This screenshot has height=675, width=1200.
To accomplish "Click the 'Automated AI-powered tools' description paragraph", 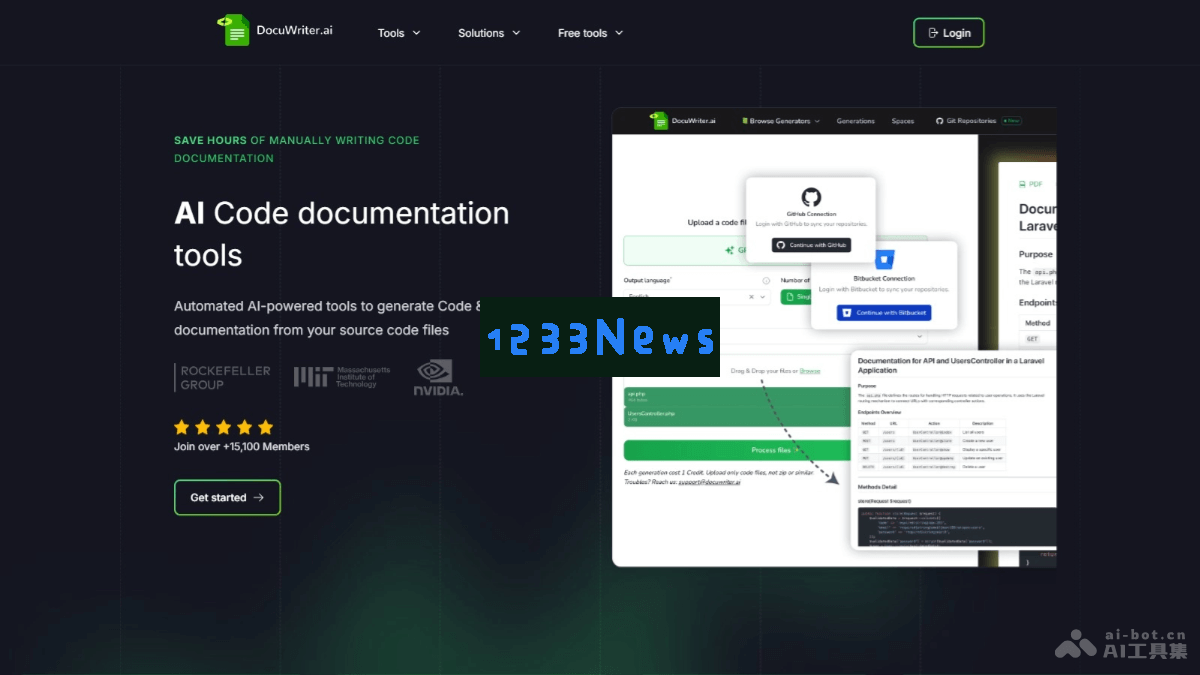I will [x=328, y=318].
